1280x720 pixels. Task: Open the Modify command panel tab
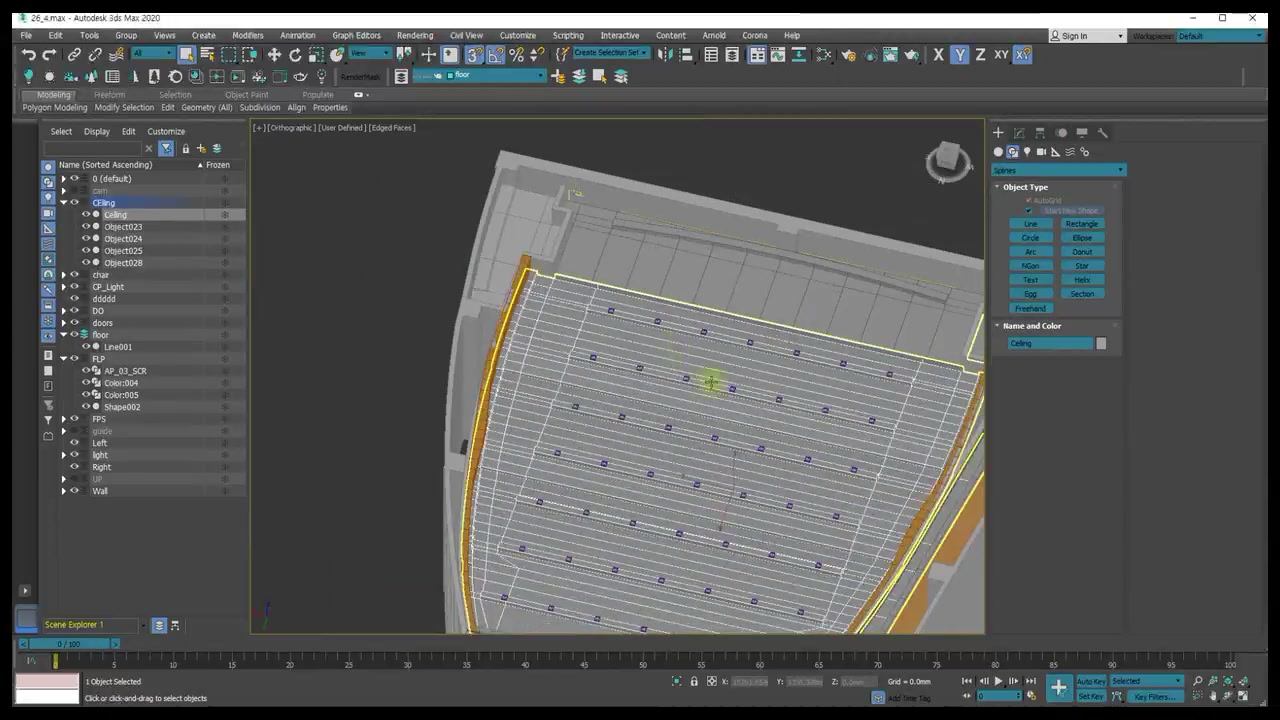pyautogui.click(x=1019, y=132)
